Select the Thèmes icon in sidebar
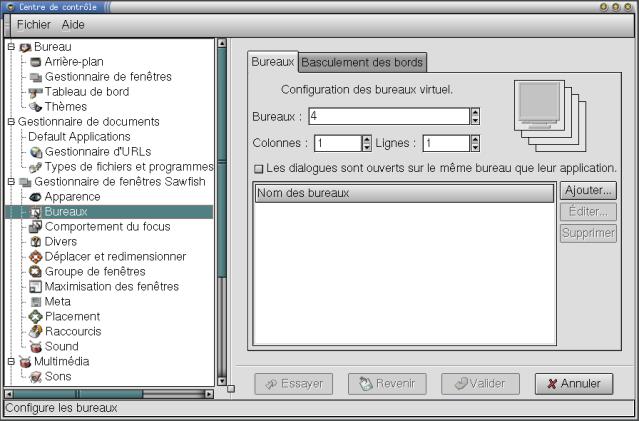 pyautogui.click(x=35, y=107)
